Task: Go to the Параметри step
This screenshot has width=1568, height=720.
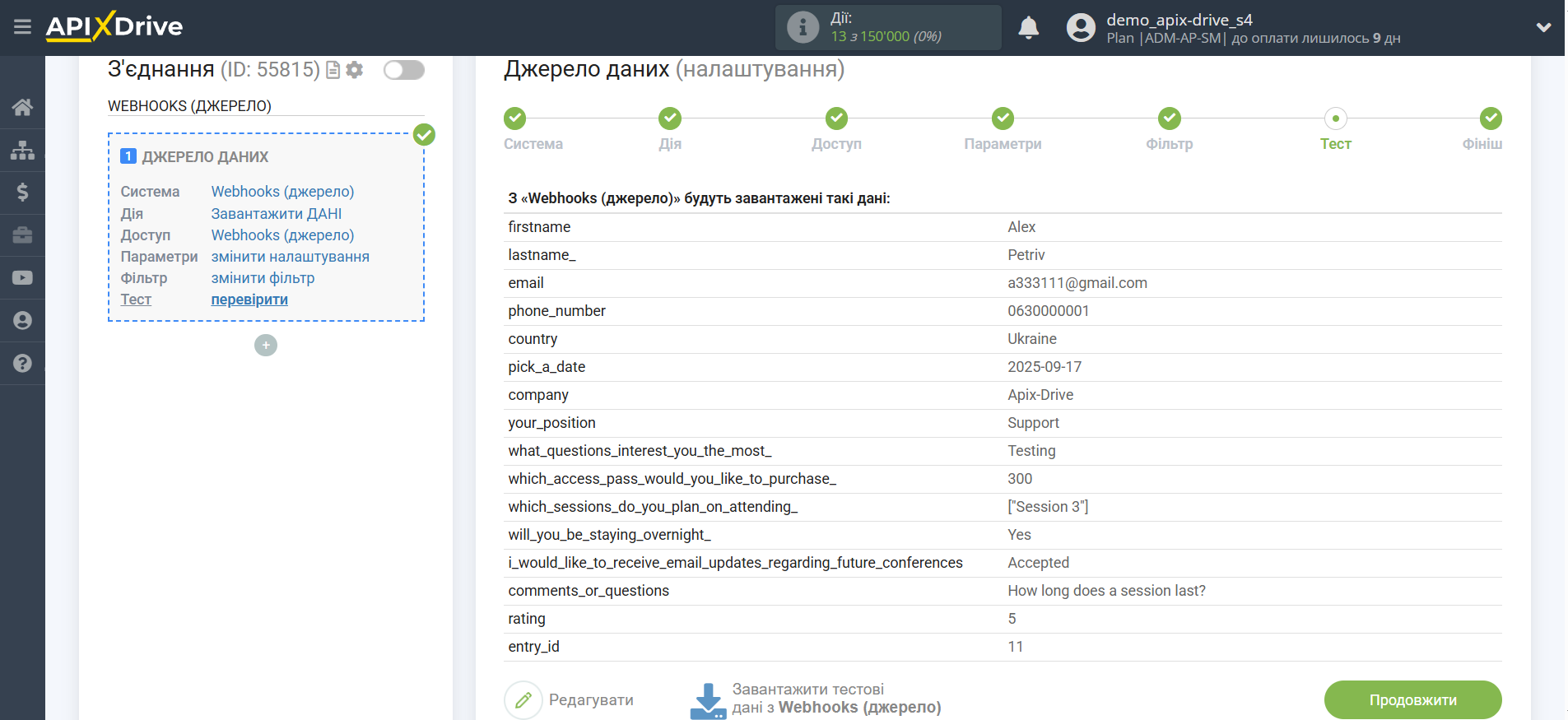Action: [1002, 119]
